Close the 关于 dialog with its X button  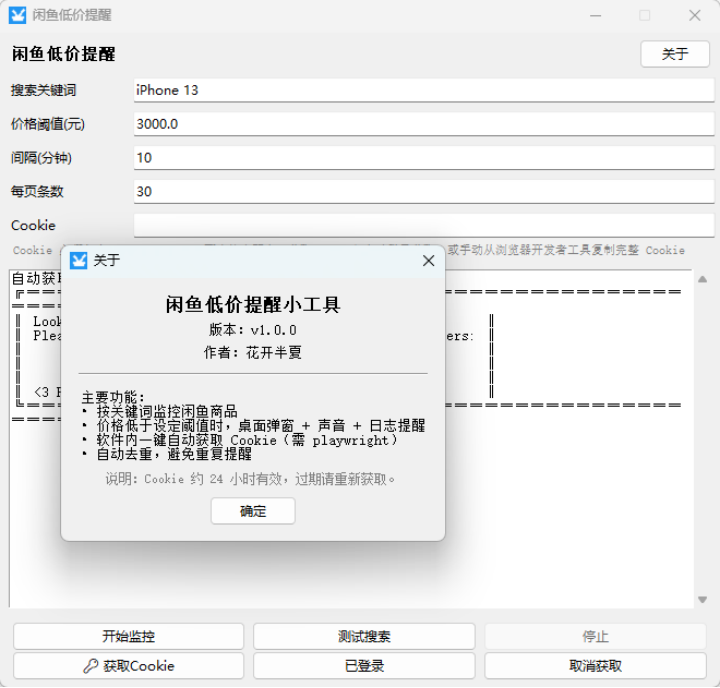pyautogui.click(x=428, y=261)
